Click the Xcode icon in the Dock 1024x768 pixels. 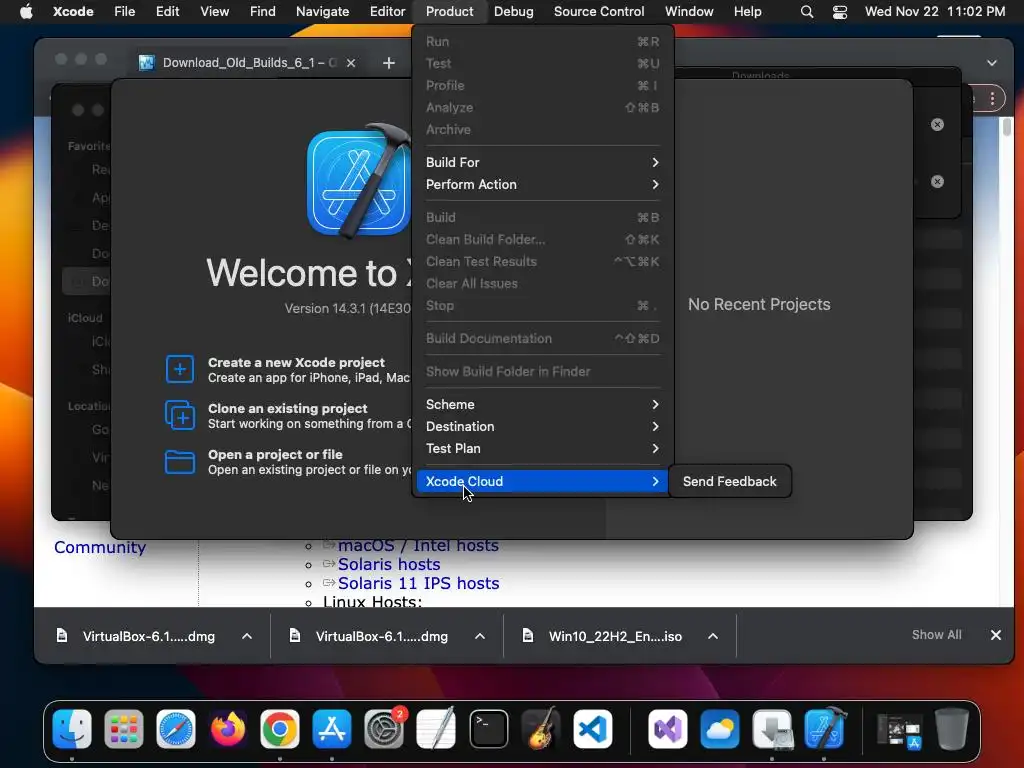click(x=824, y=728)
